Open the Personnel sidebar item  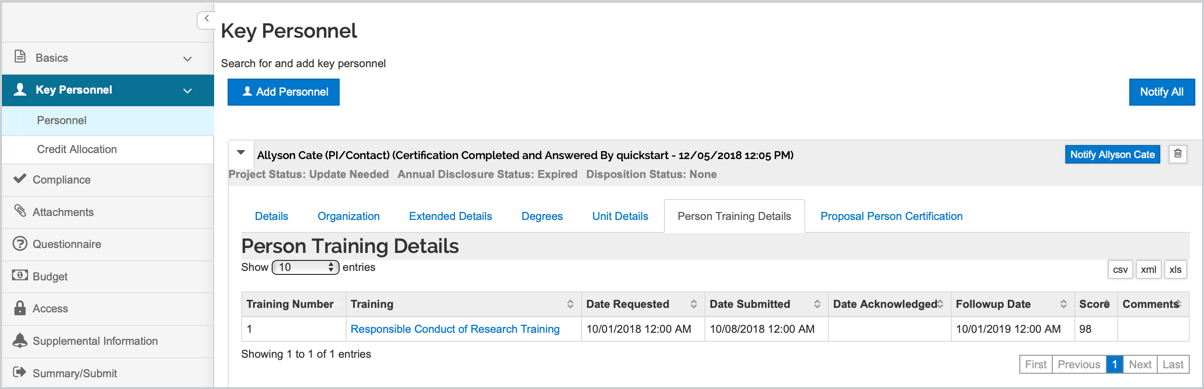coord(107,120)
